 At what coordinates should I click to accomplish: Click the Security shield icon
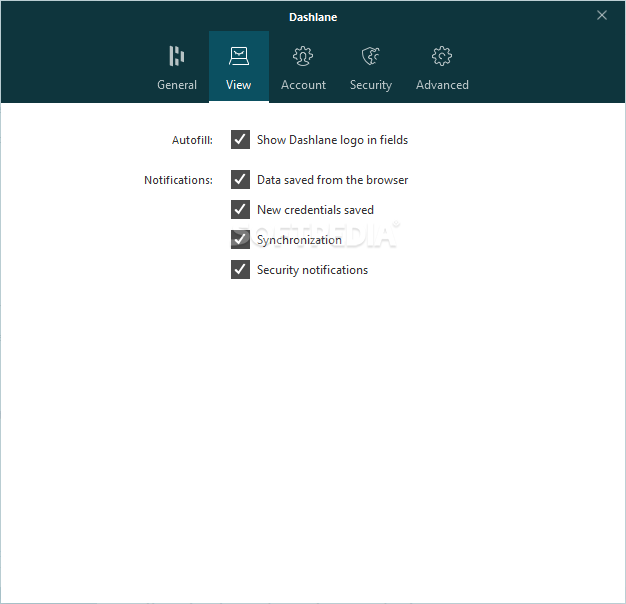click(370, 56)
